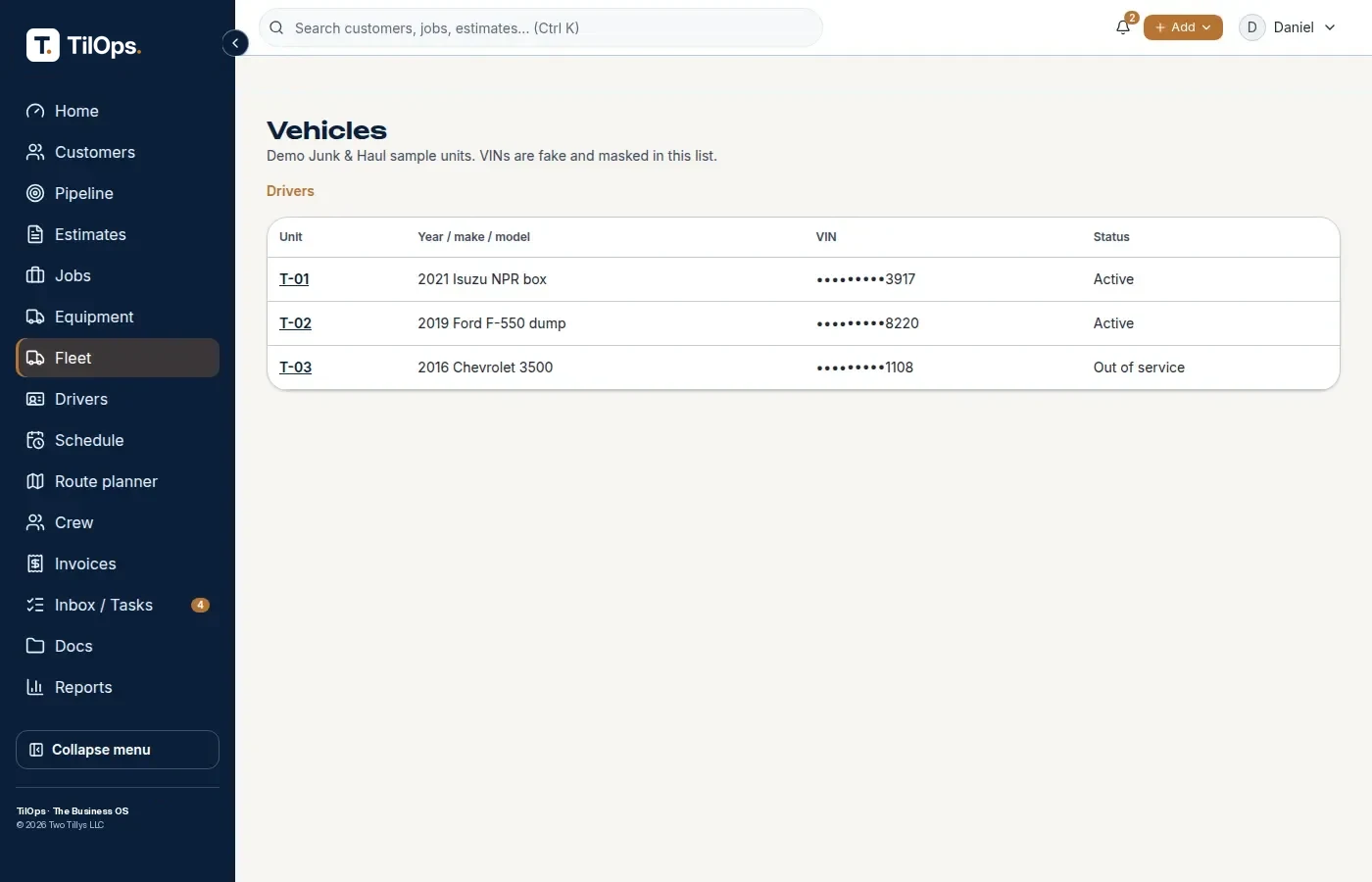Click the D user avatar
This screenshot has width=1372, height=882.
pyautogui.click(x=1251, y=27)
